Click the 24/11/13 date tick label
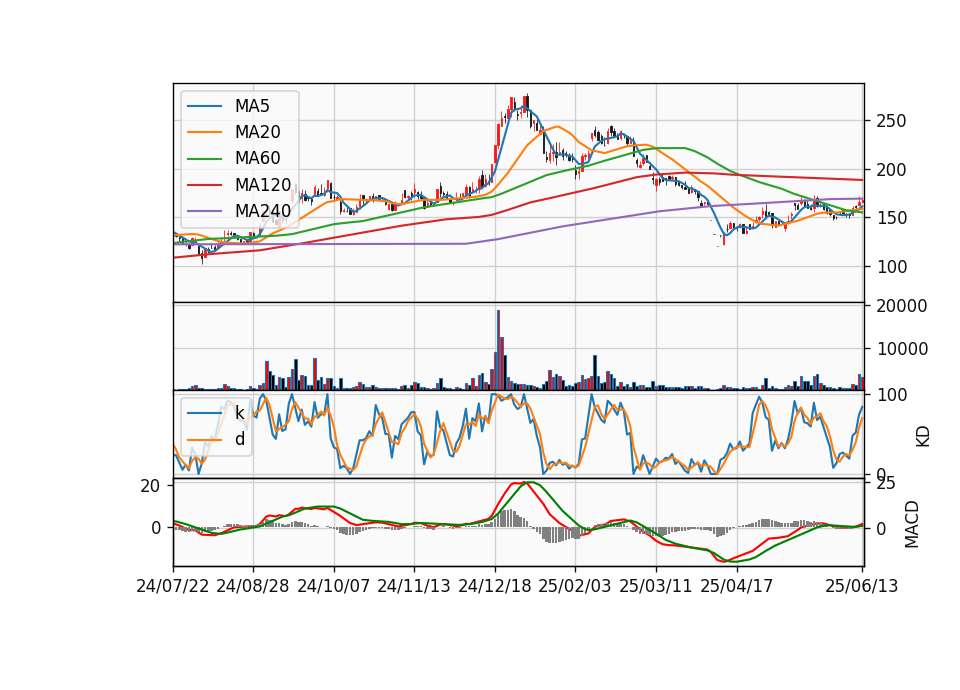 (x=414, y=586)
